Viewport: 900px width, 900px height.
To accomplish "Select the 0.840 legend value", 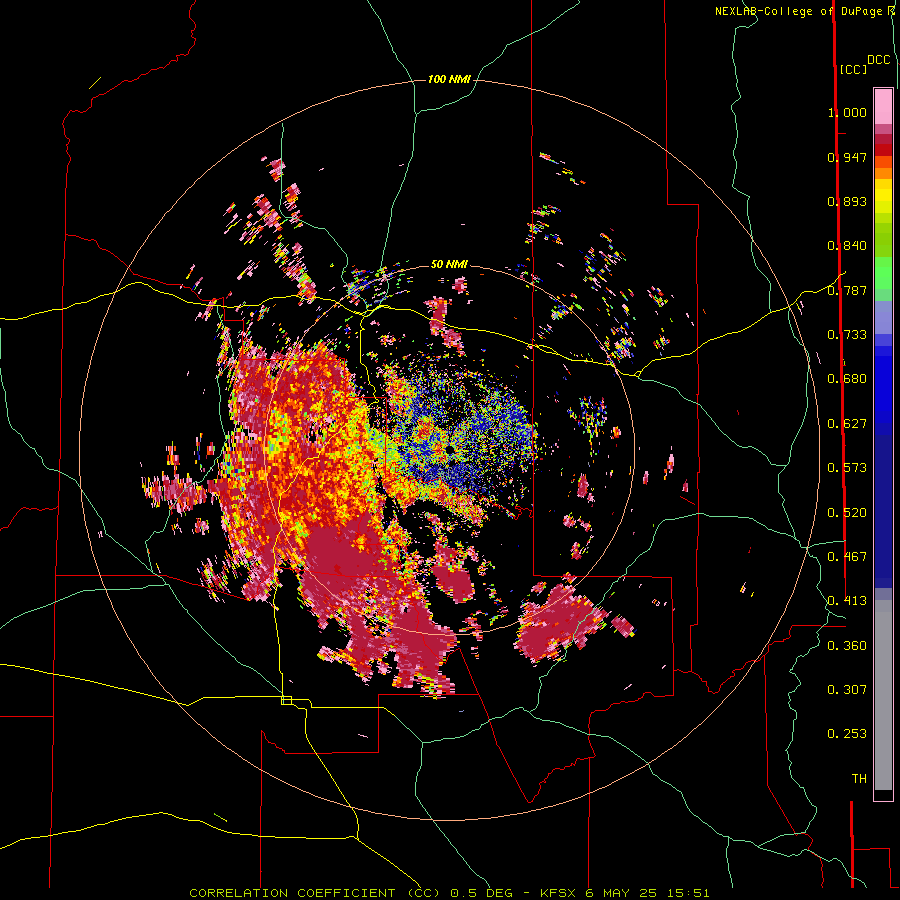I will pyautogui.click(x=847, y=246).
